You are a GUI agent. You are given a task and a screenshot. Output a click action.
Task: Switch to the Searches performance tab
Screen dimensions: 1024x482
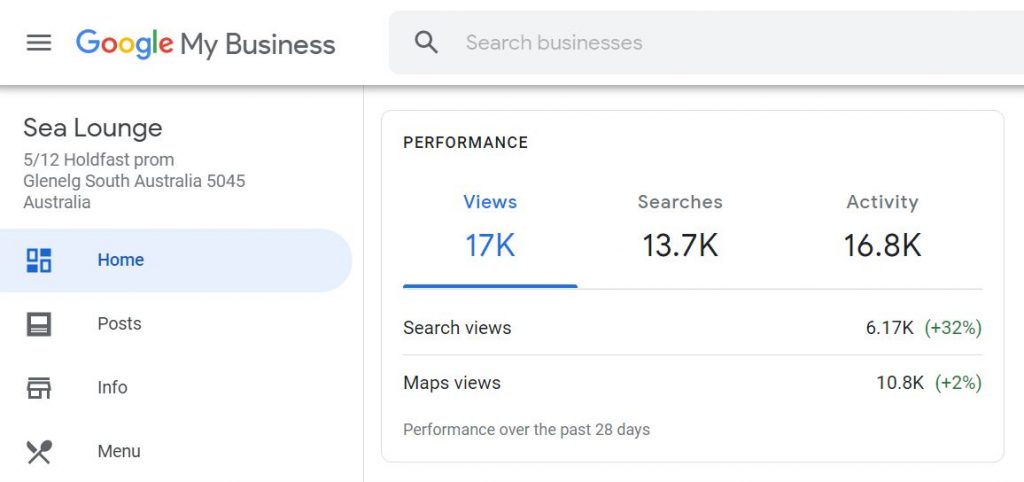click(x=680, y=228)
